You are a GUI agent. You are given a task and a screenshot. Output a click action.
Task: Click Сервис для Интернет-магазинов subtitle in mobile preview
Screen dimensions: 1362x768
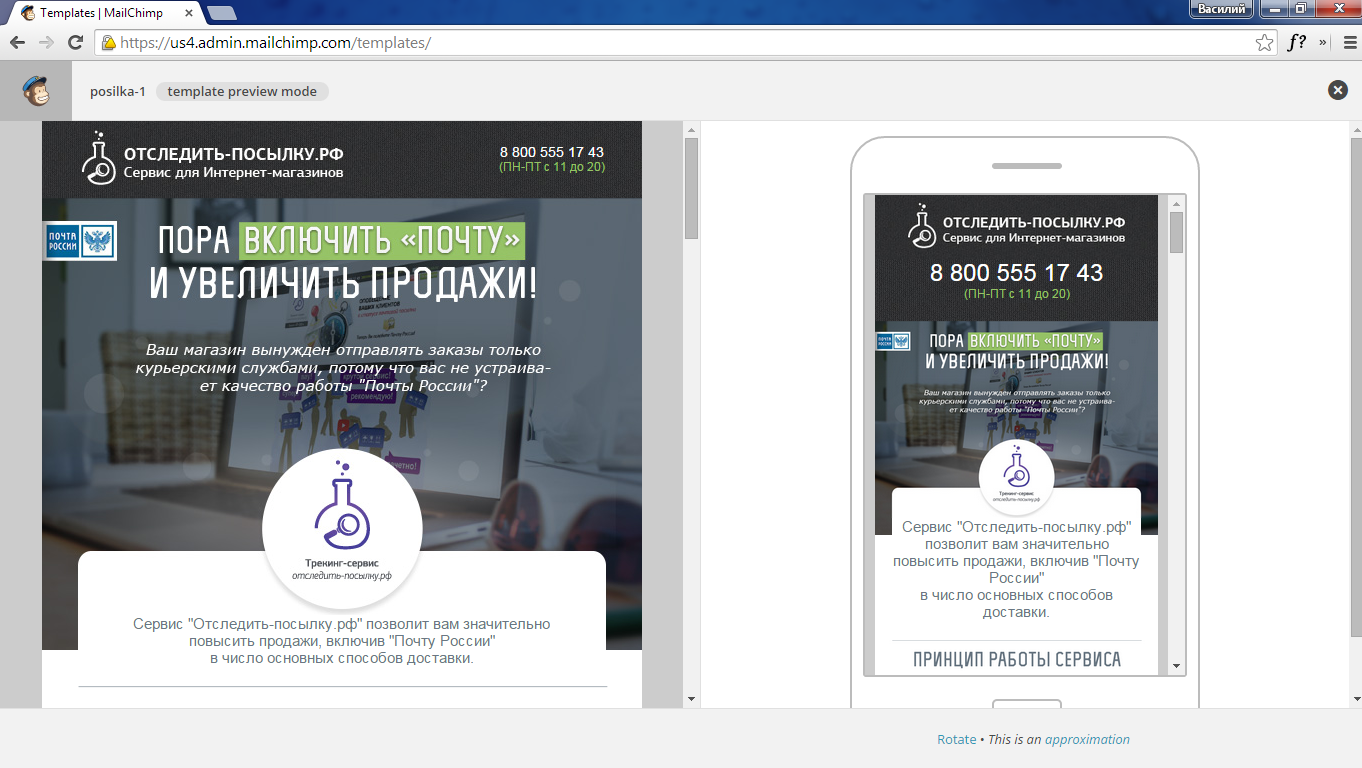pyautogui.click(x=1034, y=238)
